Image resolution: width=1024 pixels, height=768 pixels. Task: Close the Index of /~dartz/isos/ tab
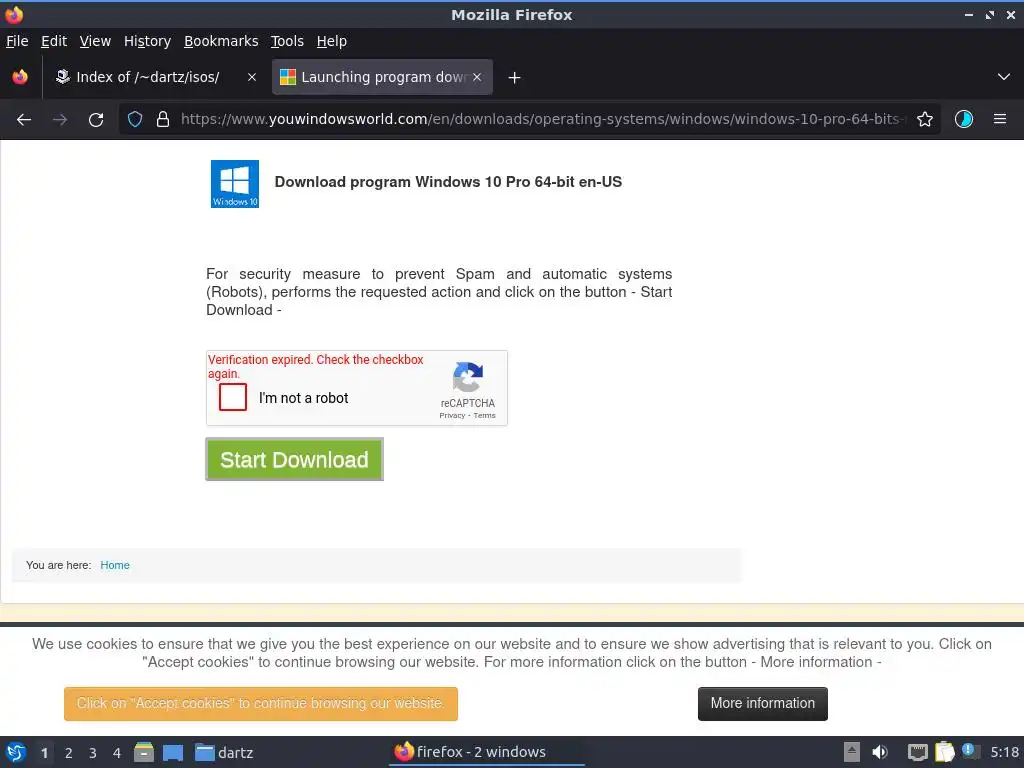click(x=252, y=77)
